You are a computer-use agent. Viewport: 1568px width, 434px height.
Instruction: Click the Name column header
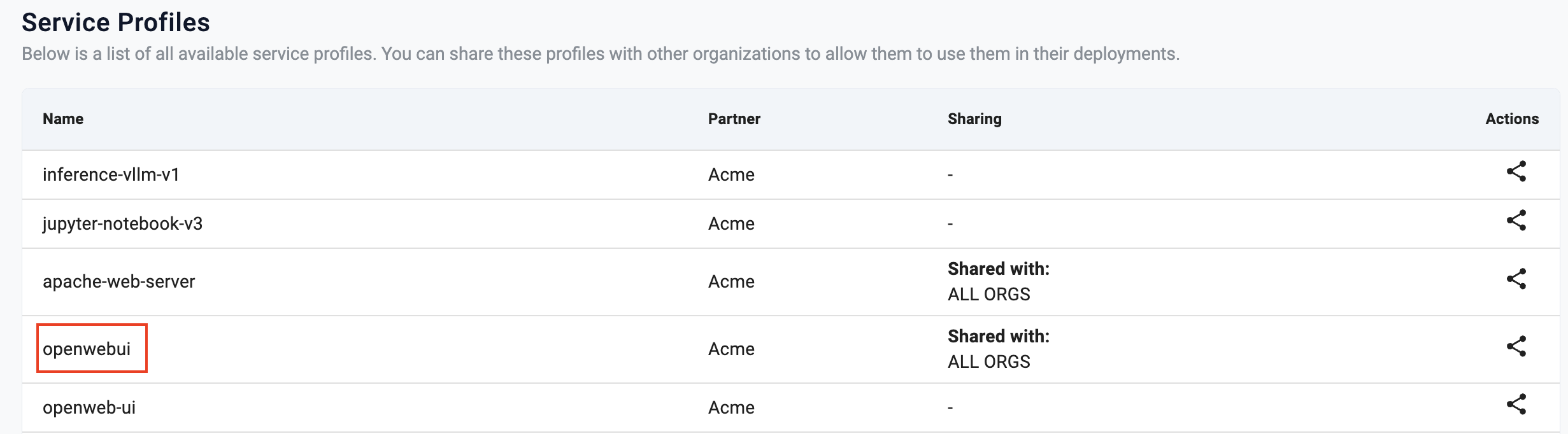coord(63,119)
